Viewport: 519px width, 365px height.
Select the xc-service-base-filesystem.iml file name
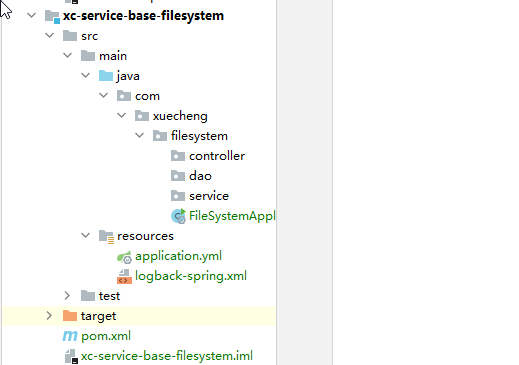pyautogui.click(x=167, y=356)
